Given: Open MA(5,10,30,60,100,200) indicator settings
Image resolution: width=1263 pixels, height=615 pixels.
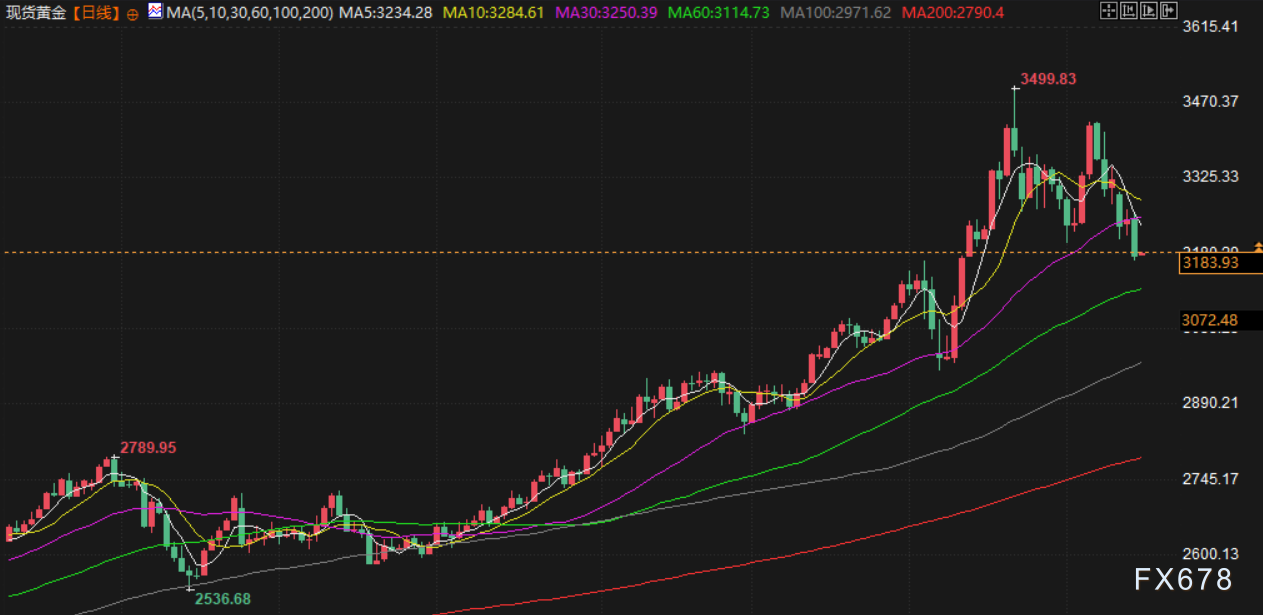Looking at the screenshot, I should click(250, 13).
